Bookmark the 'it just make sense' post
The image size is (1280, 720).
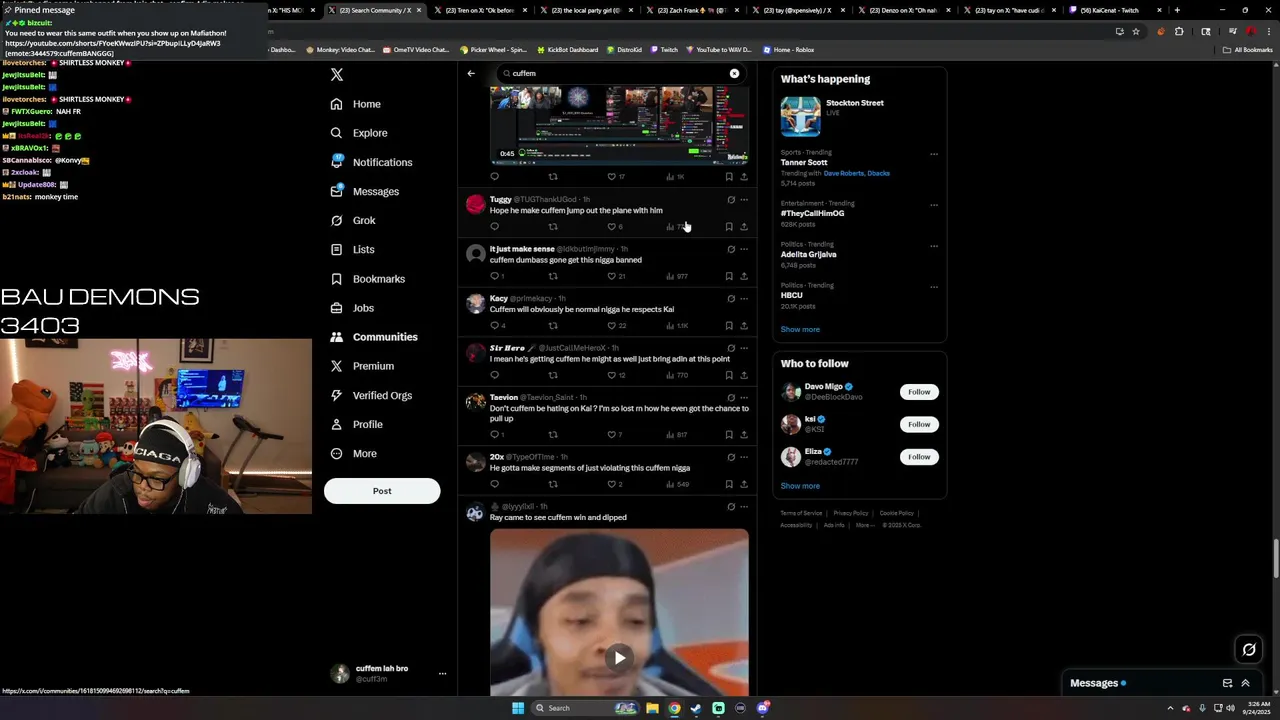tap(729, 276)
